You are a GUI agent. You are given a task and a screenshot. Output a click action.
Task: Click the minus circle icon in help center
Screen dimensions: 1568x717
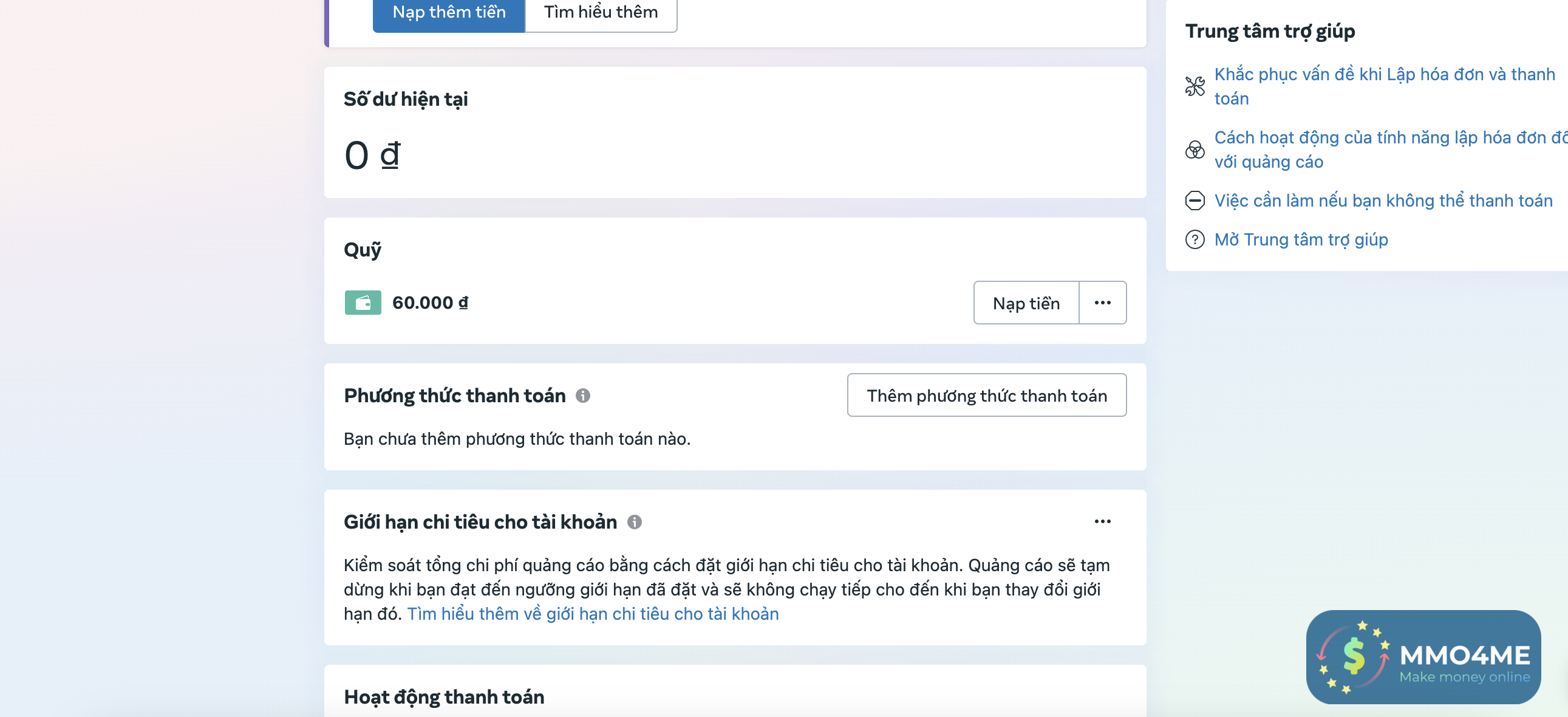(x=1195, y=201)
